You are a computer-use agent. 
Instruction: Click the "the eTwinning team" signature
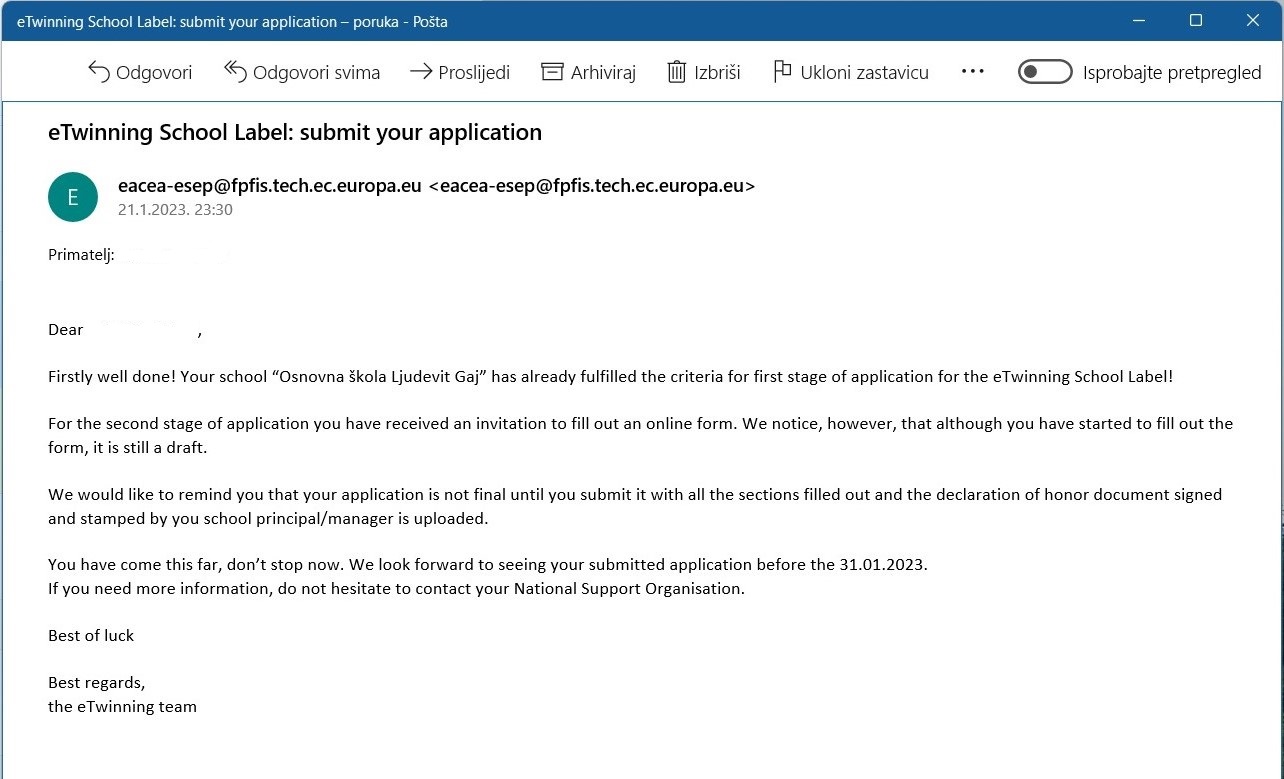[x=122, y=706]
